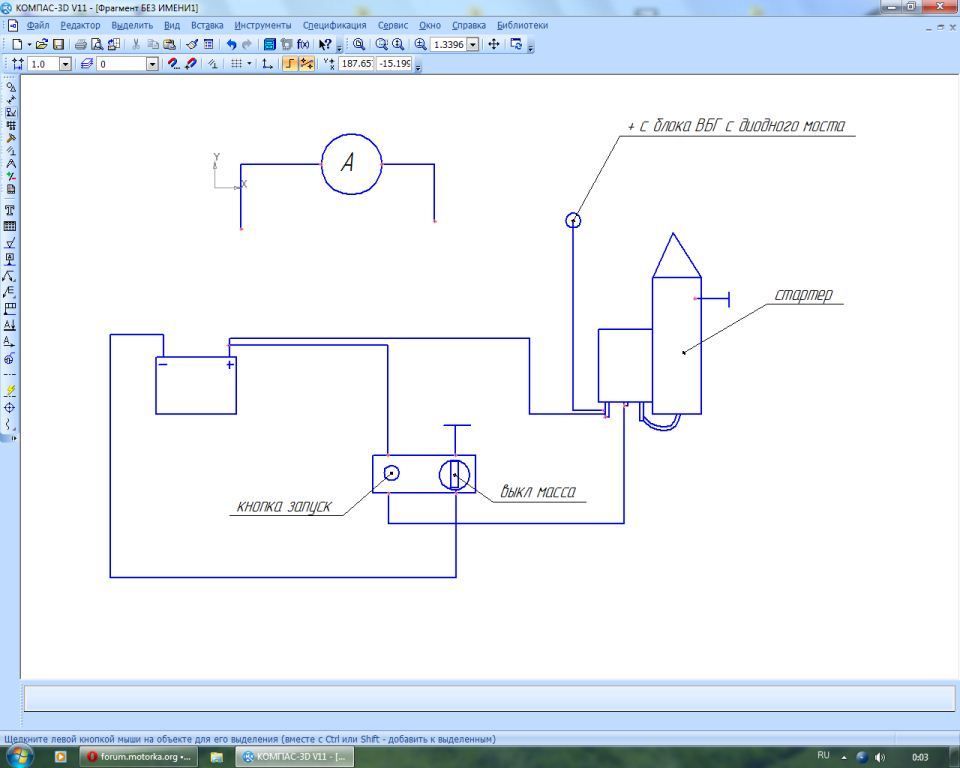This screenshot has width=960, height=768.
Task: Open the Инструменты menu
Action: (x=262, y=25)
